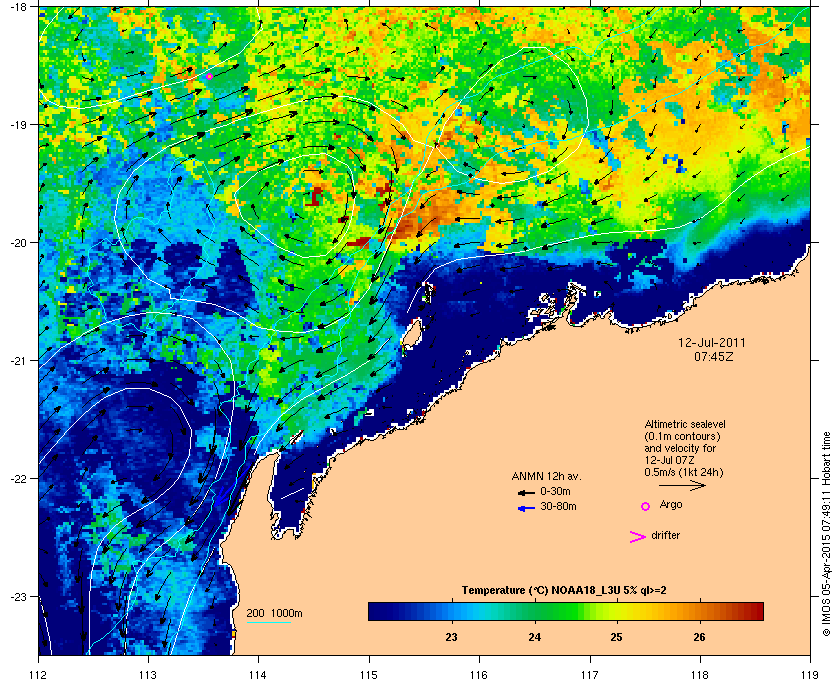
Task: Click the black 0-30m arrow legend icon
Action: [x=526, y=492]
